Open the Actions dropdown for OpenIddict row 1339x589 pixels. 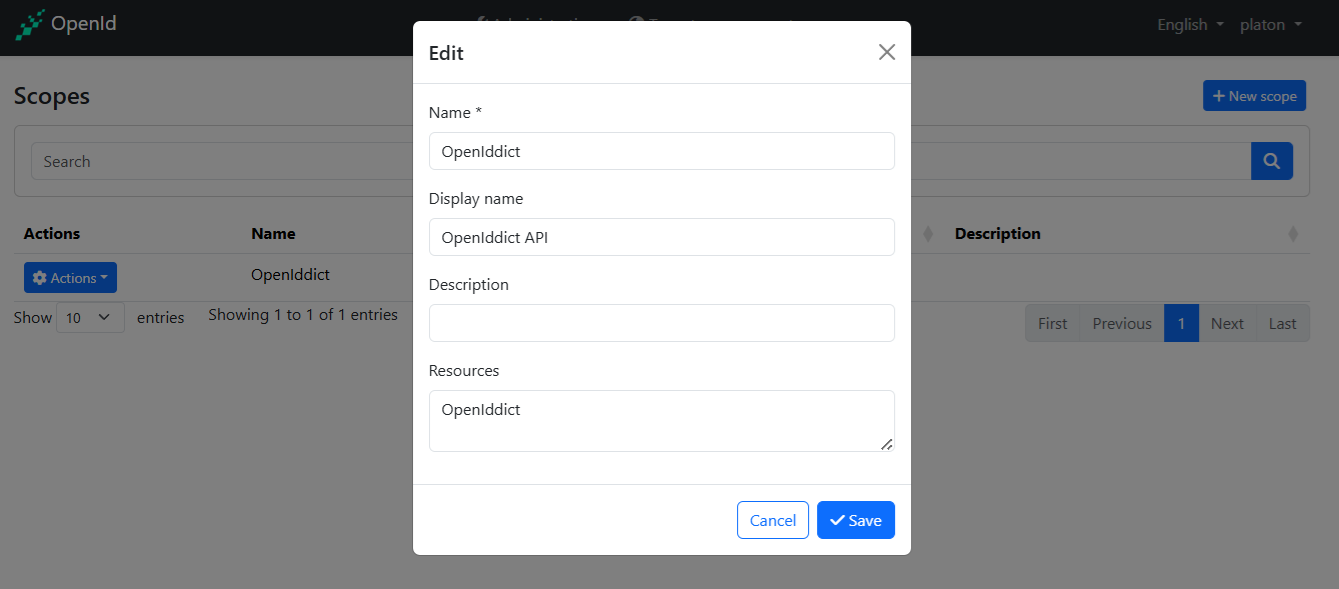[70, 278]
